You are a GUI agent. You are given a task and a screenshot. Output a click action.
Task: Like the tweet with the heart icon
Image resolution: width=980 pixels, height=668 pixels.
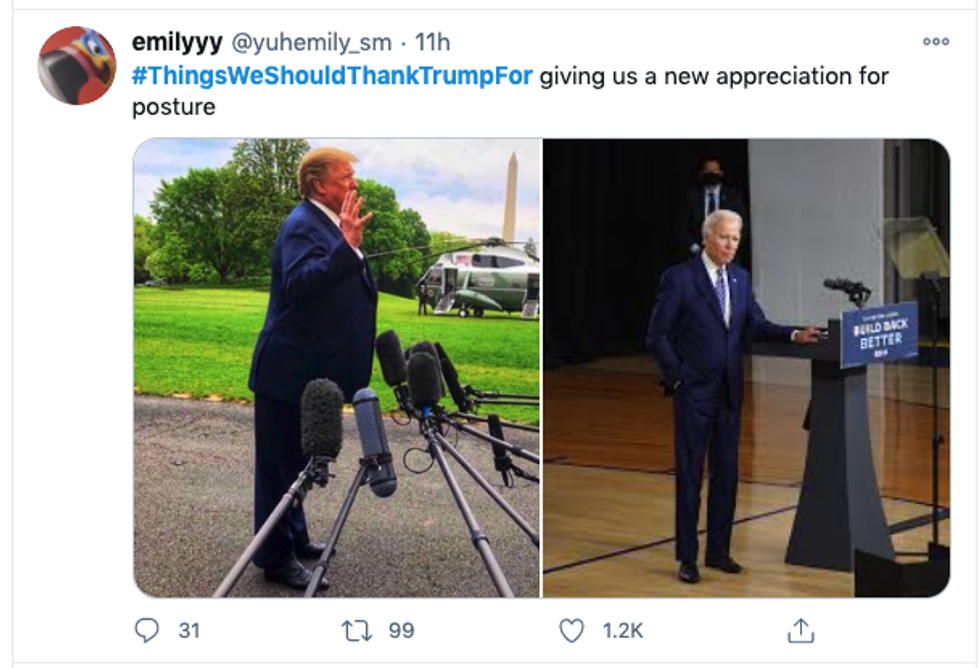point(571,630)
